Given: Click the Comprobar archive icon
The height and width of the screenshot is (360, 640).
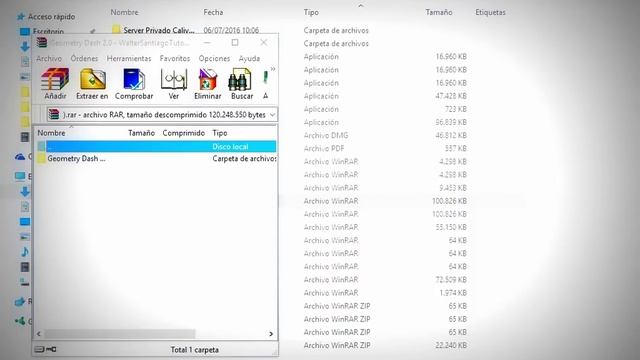Looking at the screenshot, I should 134,79.
